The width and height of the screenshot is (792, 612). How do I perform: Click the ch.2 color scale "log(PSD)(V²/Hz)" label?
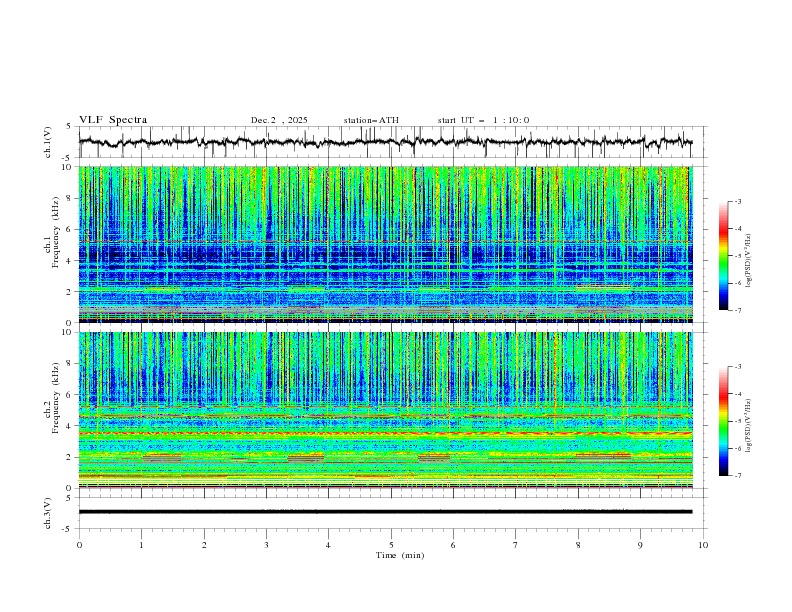(x=749, y=426)
